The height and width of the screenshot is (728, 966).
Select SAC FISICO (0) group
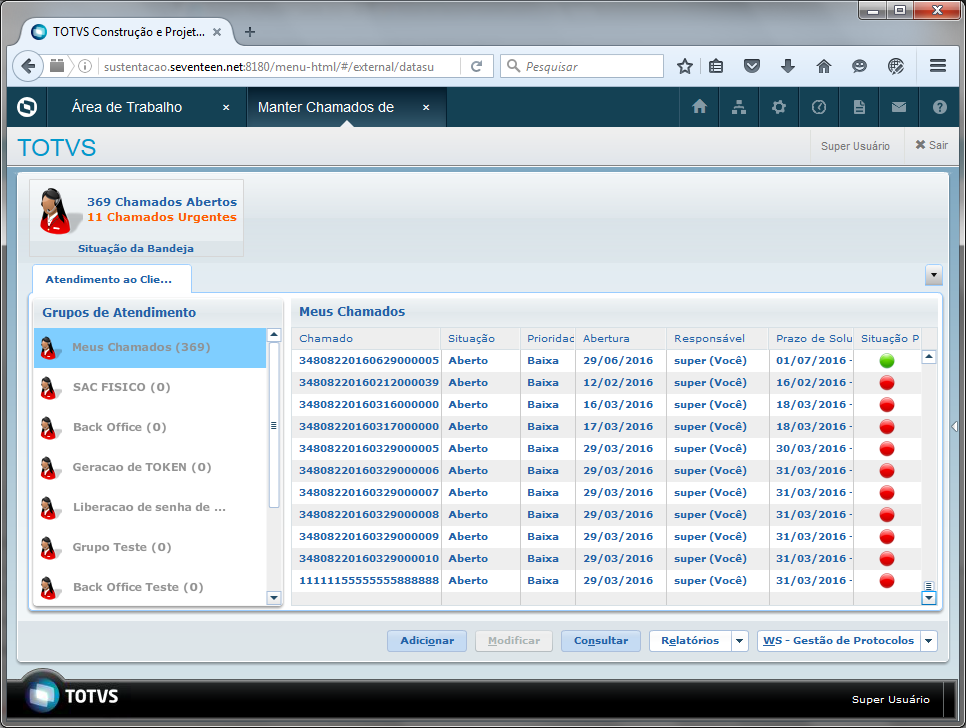point(150,387)
